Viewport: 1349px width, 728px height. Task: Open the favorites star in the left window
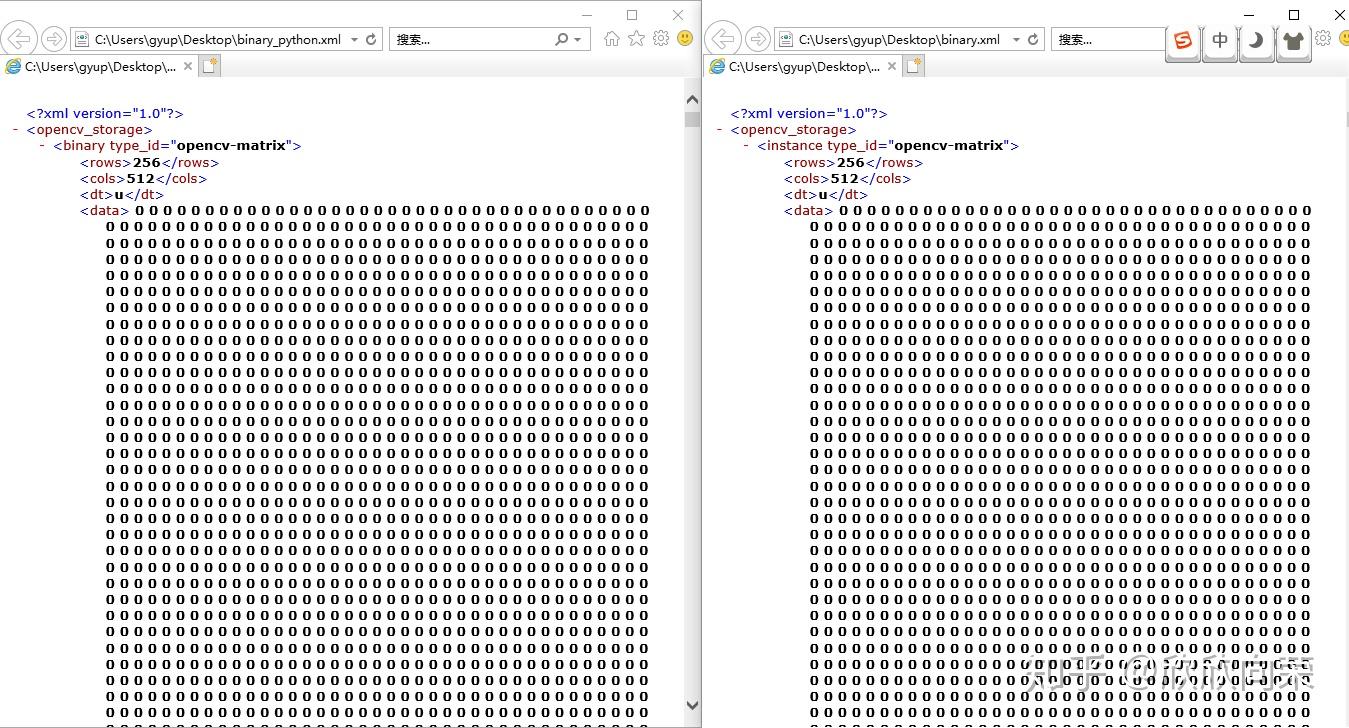[x=637, y=39]
